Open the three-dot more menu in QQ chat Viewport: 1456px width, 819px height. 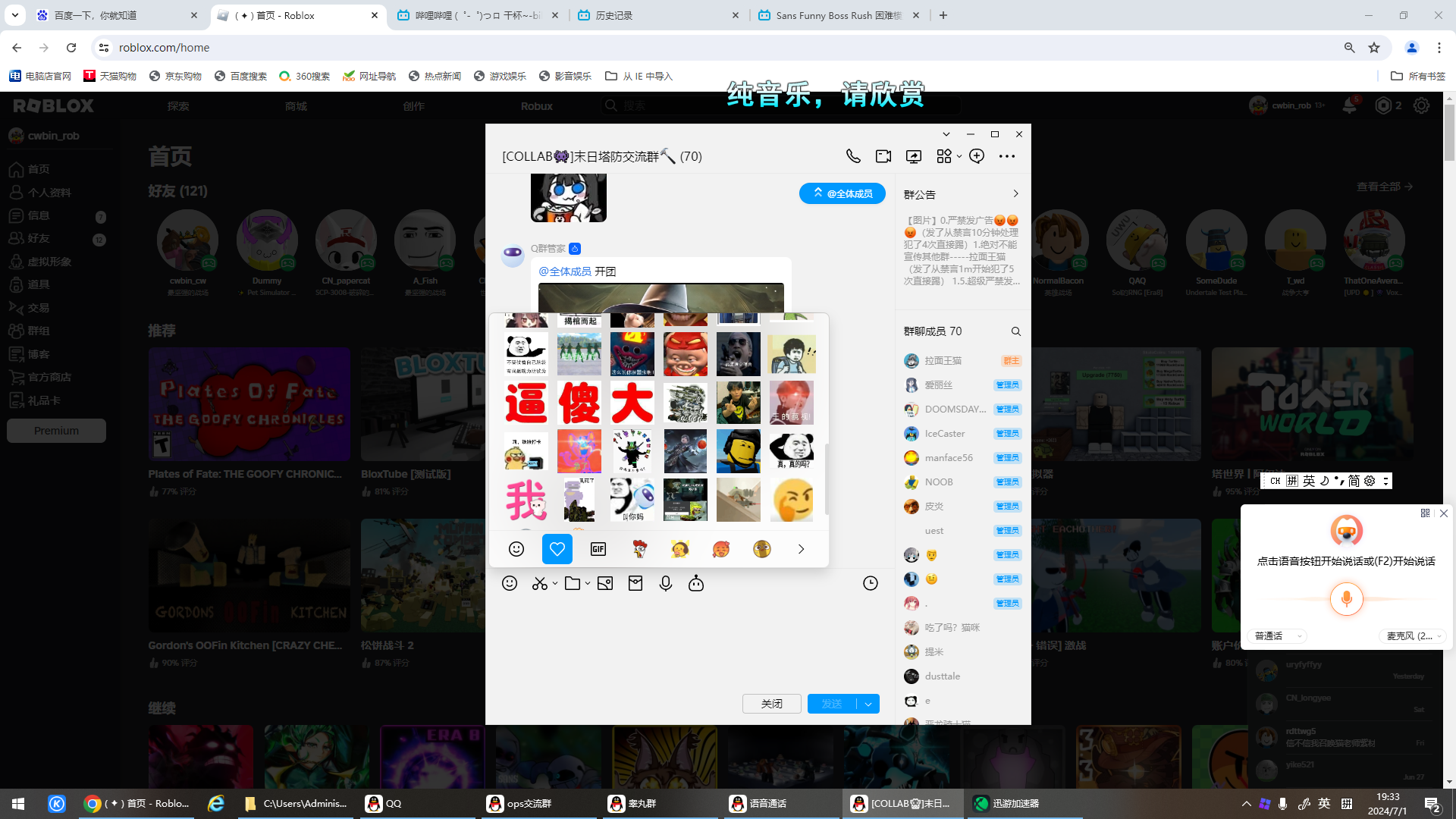pos(1007,156)
